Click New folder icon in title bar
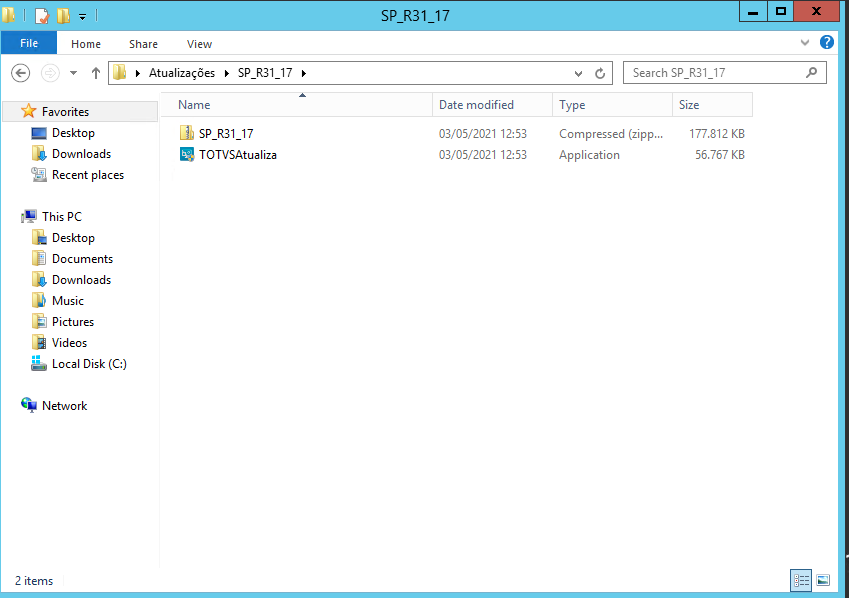Screen dimensions: 849x598 coord(64,16)
